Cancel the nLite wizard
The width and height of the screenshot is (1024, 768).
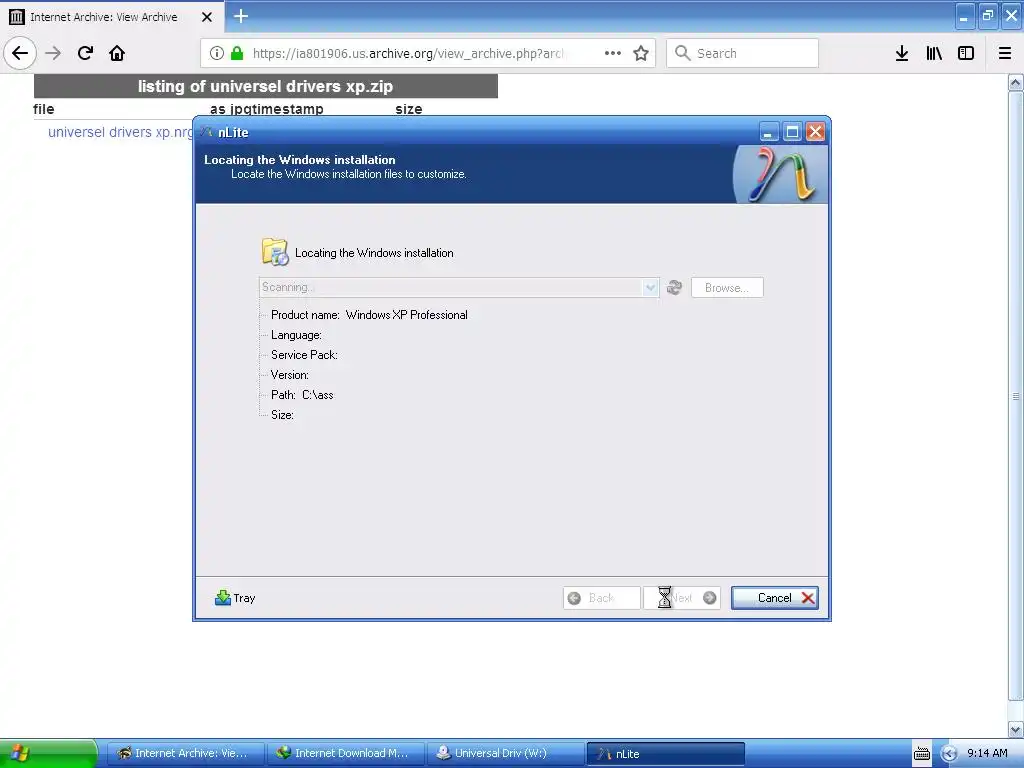tap(775, 598)
